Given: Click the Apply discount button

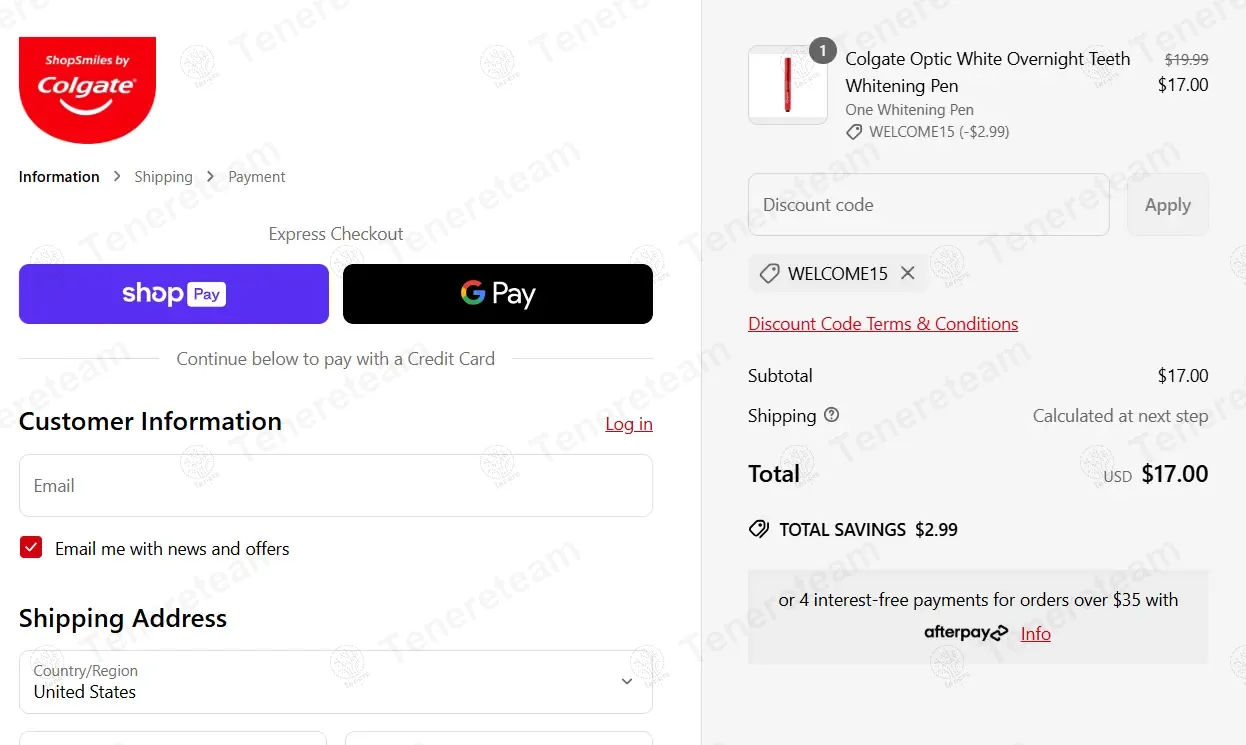Looking at the screenshot, I should tap(1167, 205).
